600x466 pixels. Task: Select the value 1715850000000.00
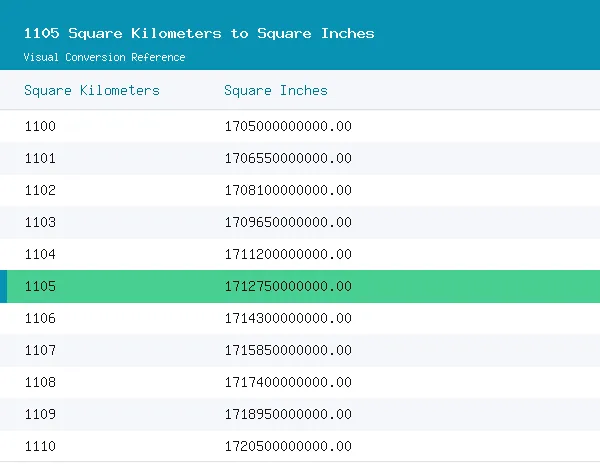[288, 350]
